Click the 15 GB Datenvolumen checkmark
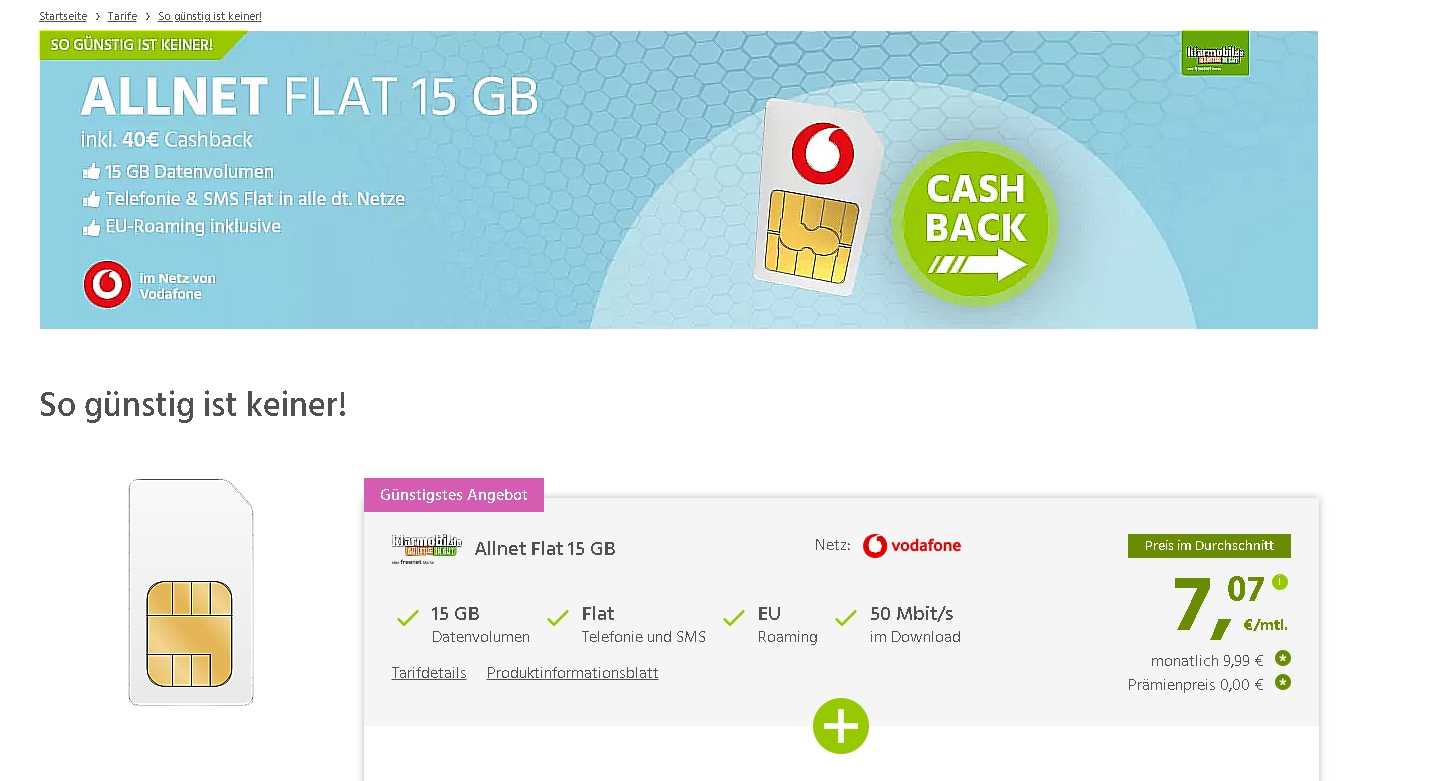Image resolution: width=1436 pixels, height=781 pixels. point(407,618)
